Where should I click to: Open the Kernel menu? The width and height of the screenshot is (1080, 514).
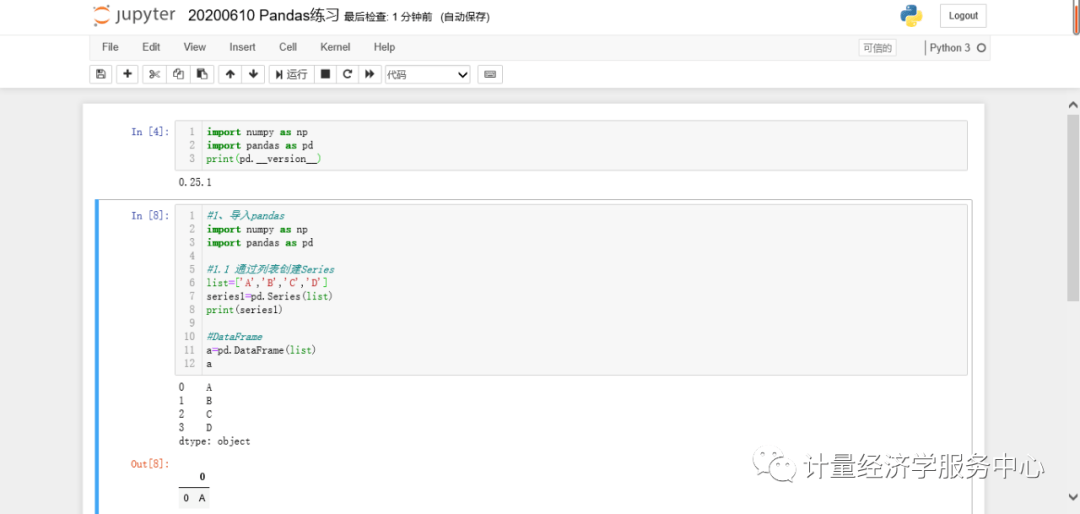tap(335, 47)
